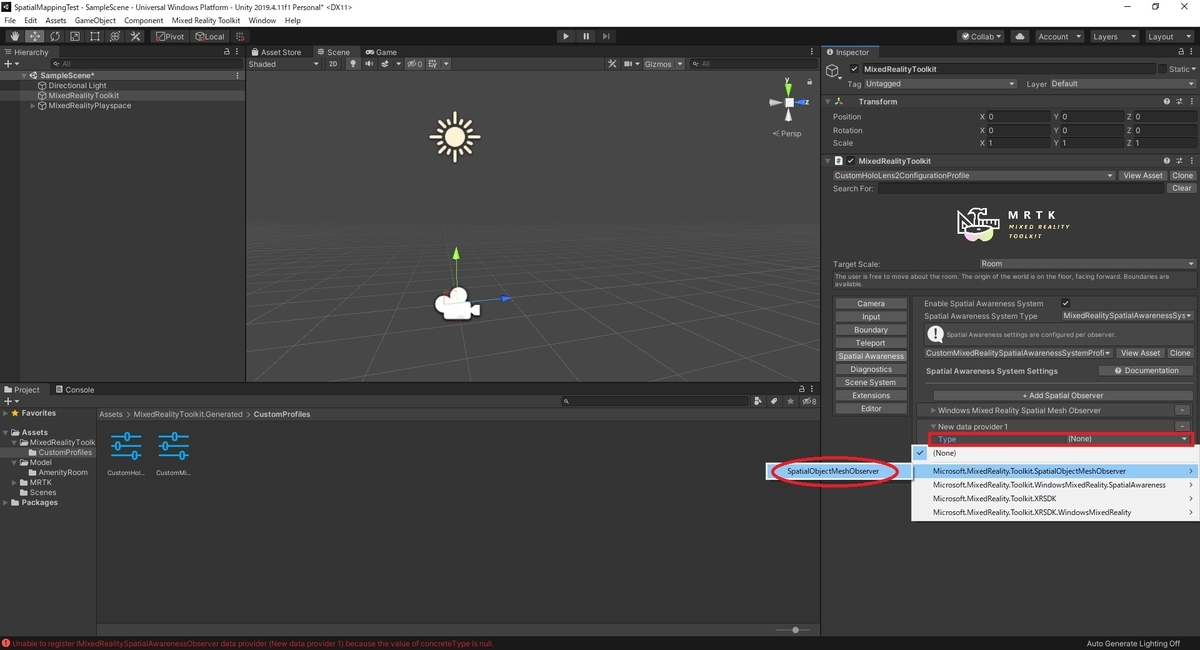The width and height of the screenshot is (1200, 650).
Task: Toggle hidden objects visibility counter icon
Action: [414, 64]
